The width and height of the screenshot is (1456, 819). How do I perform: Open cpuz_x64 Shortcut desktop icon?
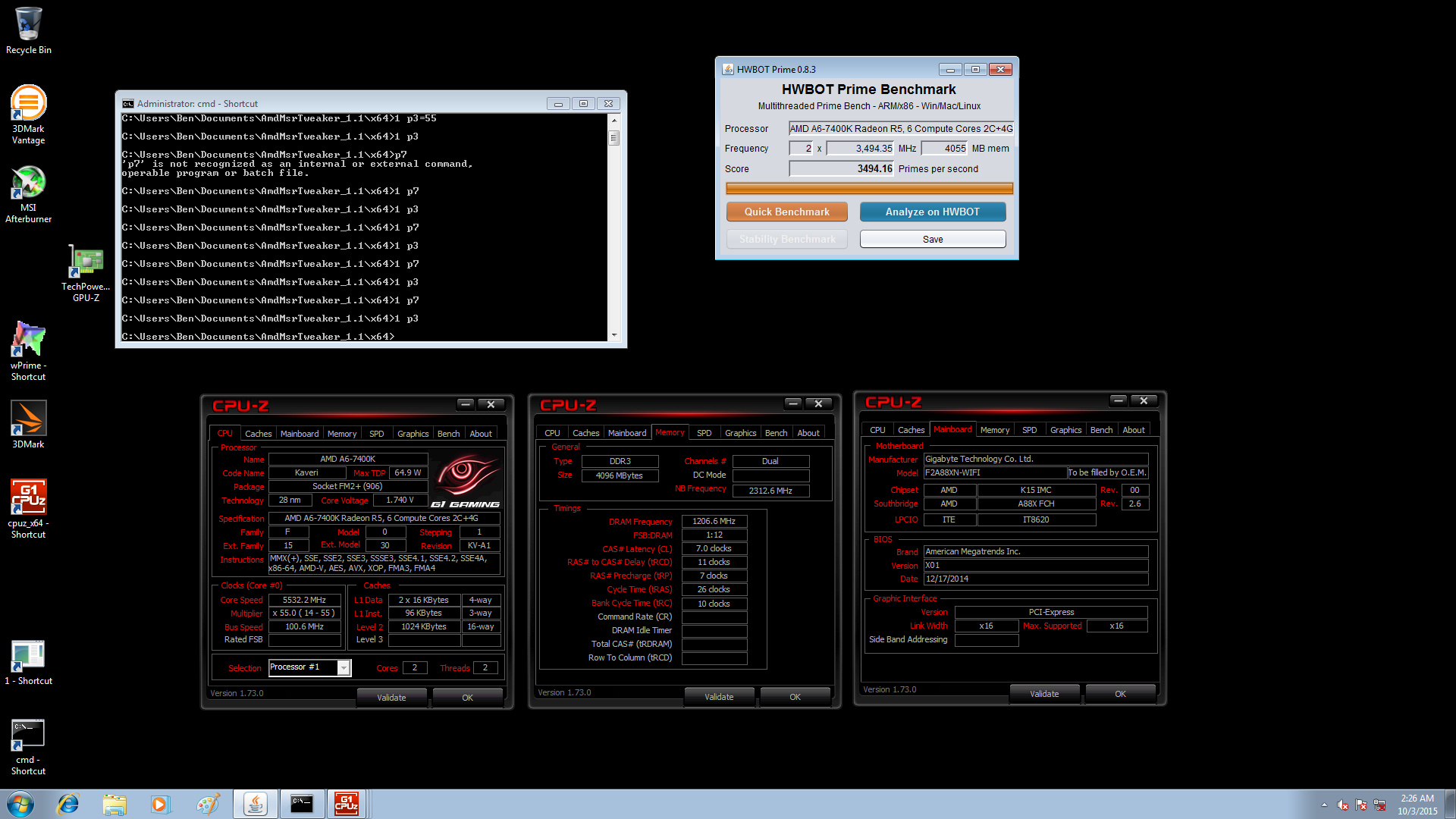coord(28,509)
